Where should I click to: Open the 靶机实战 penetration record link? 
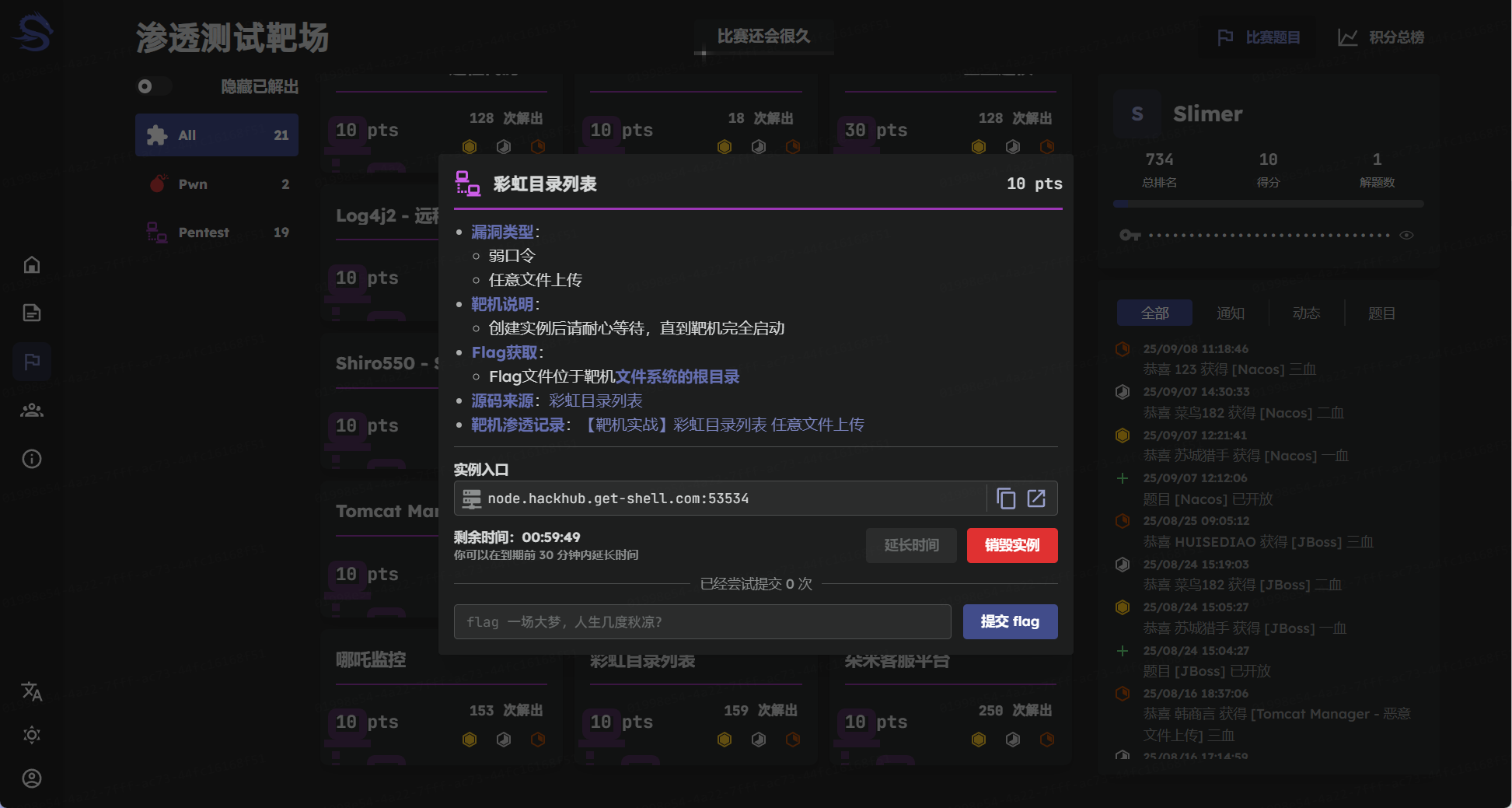point(723,425)
